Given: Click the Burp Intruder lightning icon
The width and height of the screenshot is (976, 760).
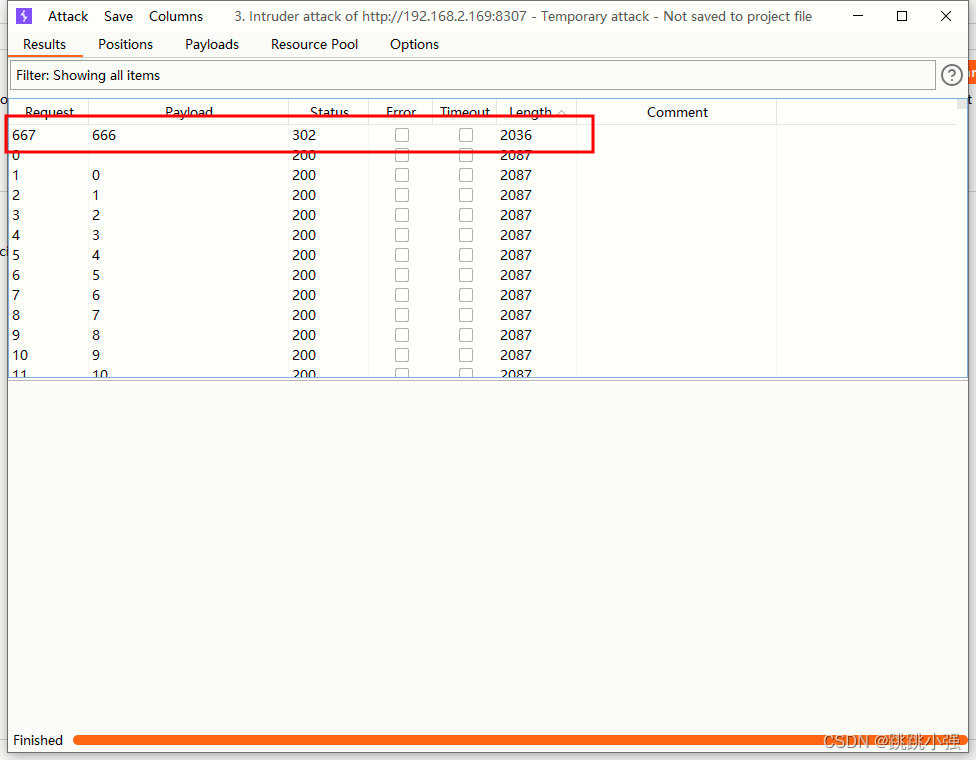Looking at the screenshot, I should point(24,16).
